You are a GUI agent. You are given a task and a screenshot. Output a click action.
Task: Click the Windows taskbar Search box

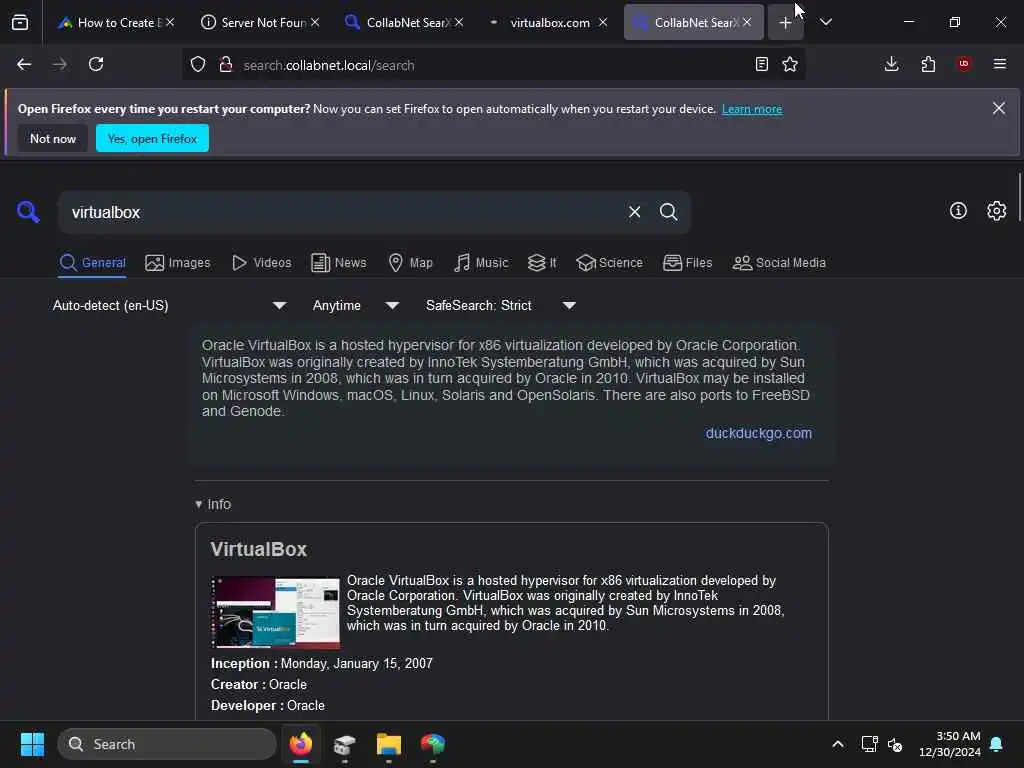(167, 744)
